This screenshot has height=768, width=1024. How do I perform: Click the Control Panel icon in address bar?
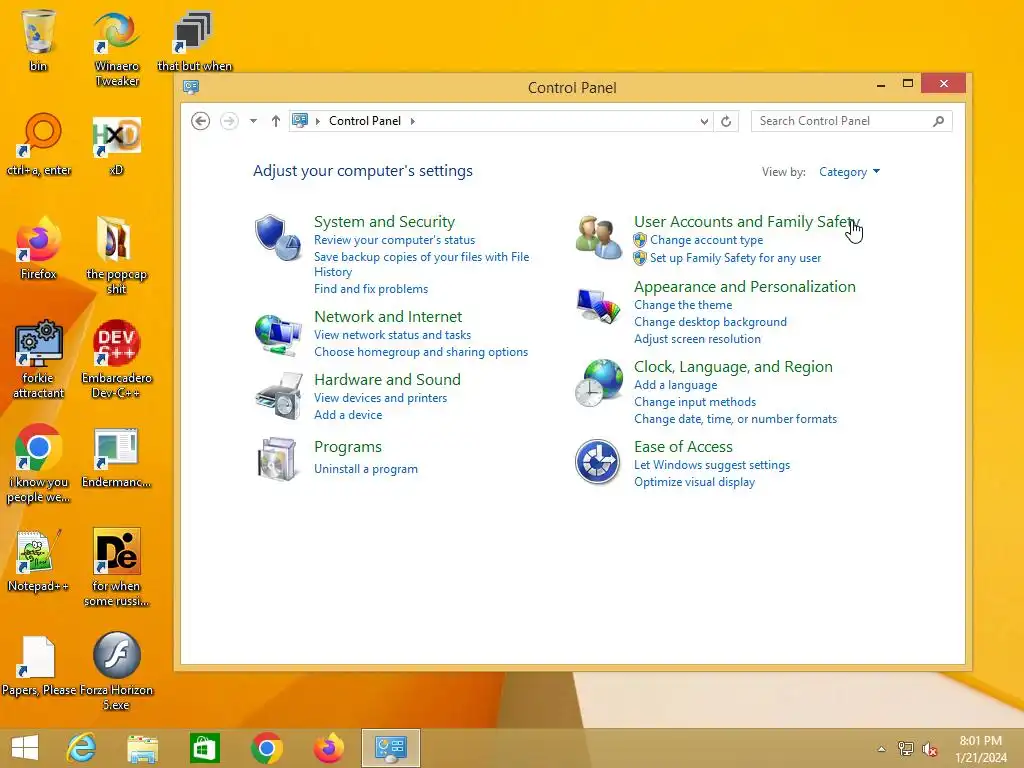point(300,120)
